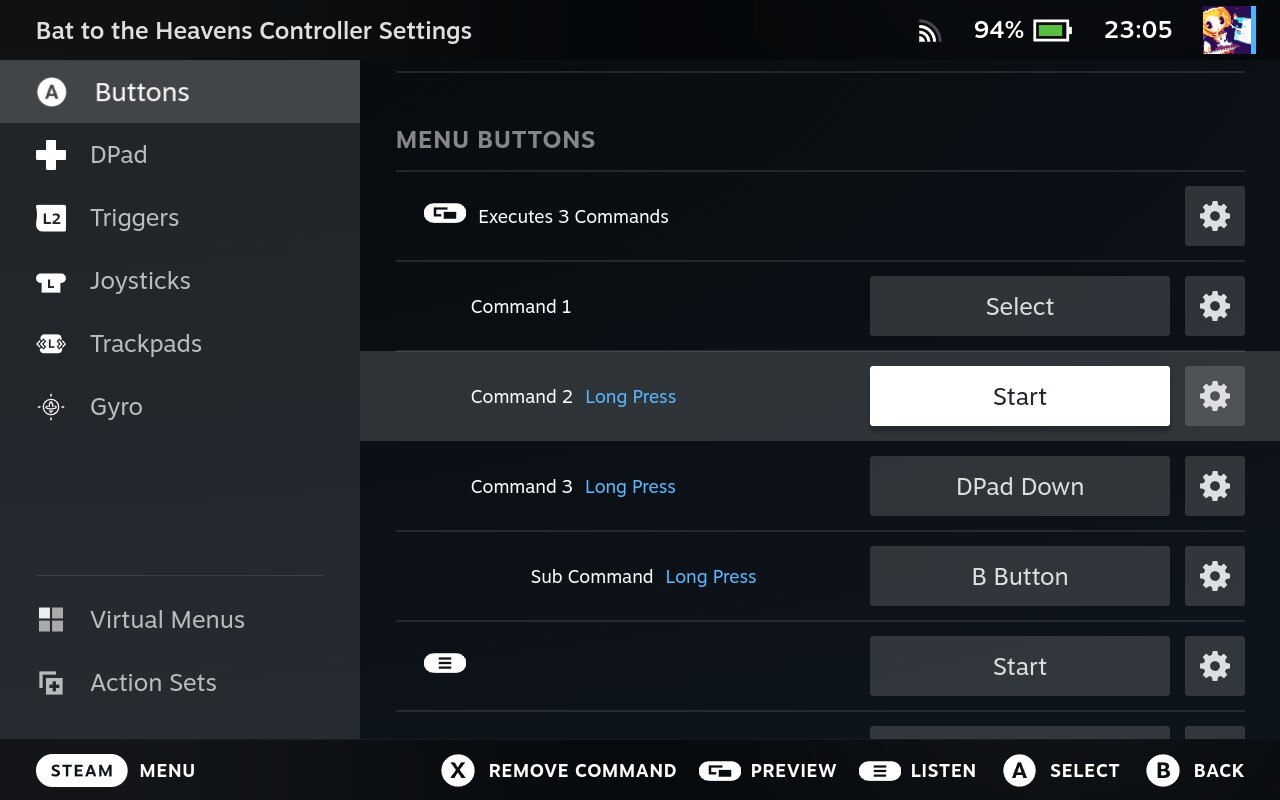Click gear icon beside Command 2 Start
The width and height of the screenshot is (1280, 800).
click(x=1214, y=396)
